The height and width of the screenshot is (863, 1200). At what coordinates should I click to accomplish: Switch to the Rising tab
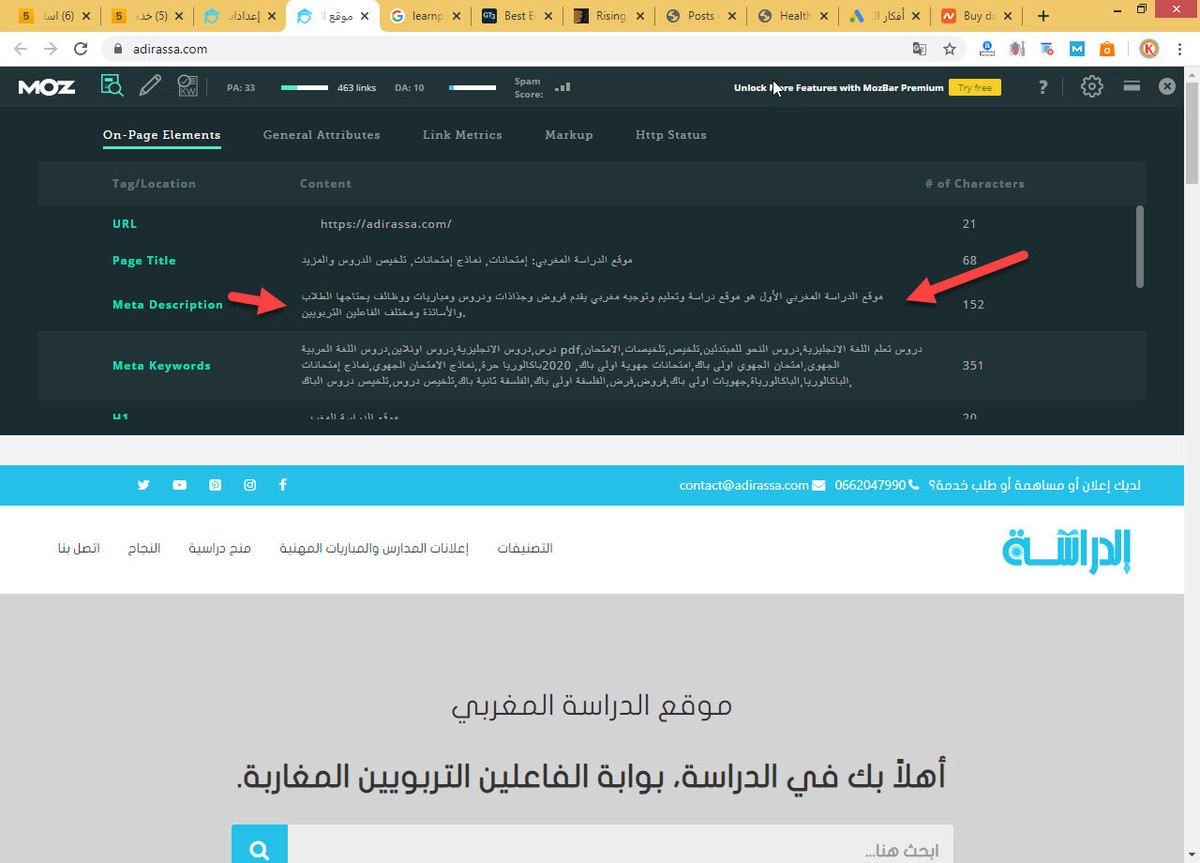coord(608,16)
